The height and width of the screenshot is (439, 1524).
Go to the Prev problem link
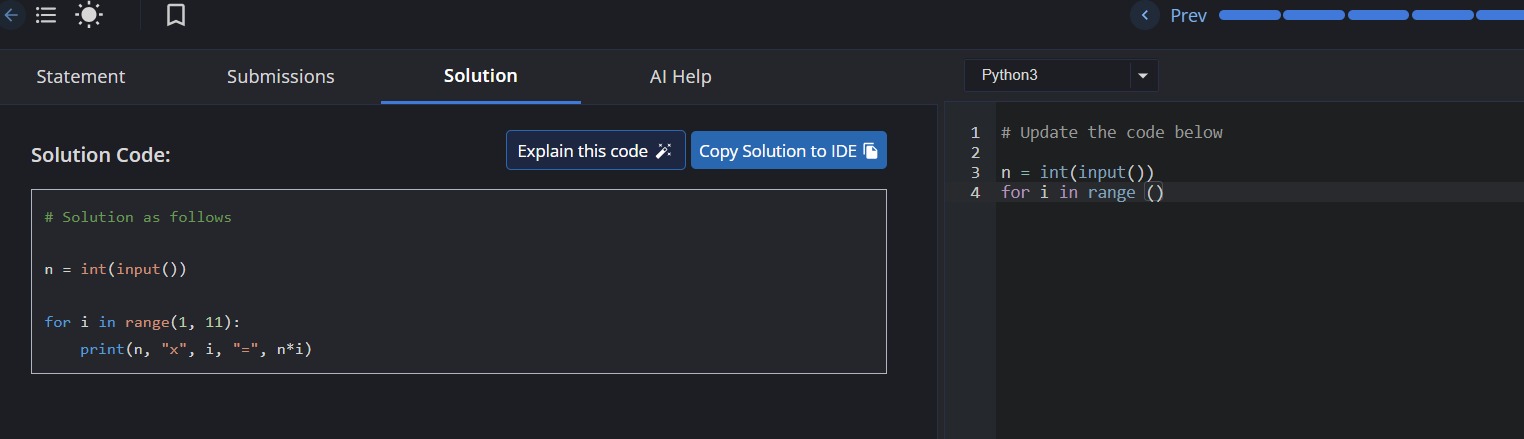1188,15
